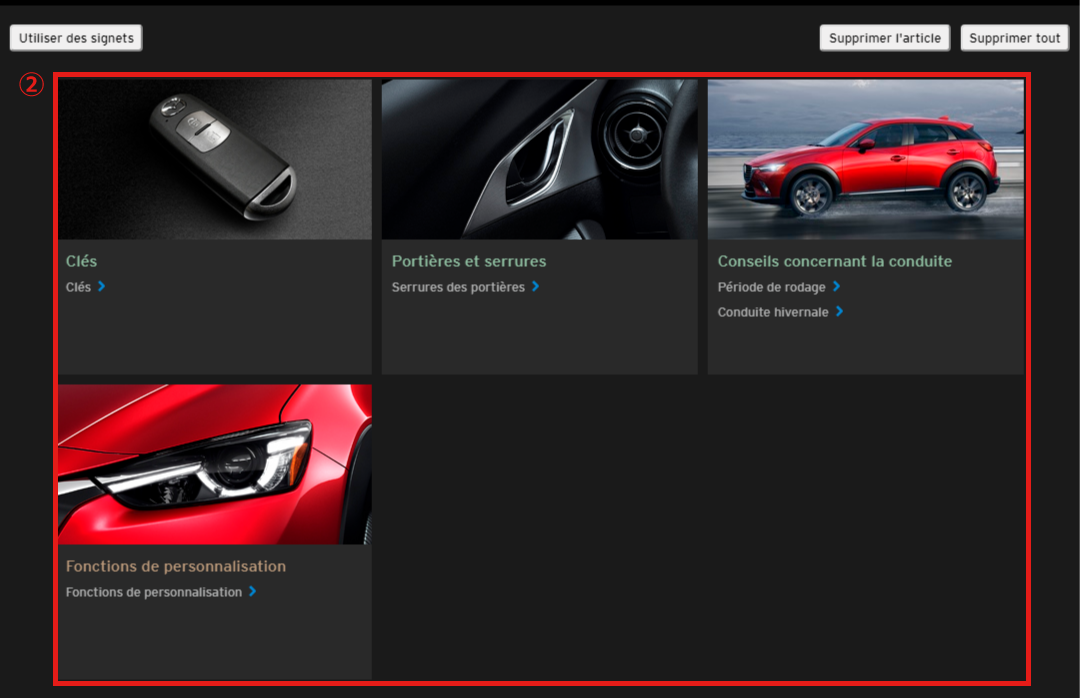Open the white 'Fonctions de personnalisation' link
The image size is (1080, 698).
(154, 592)
